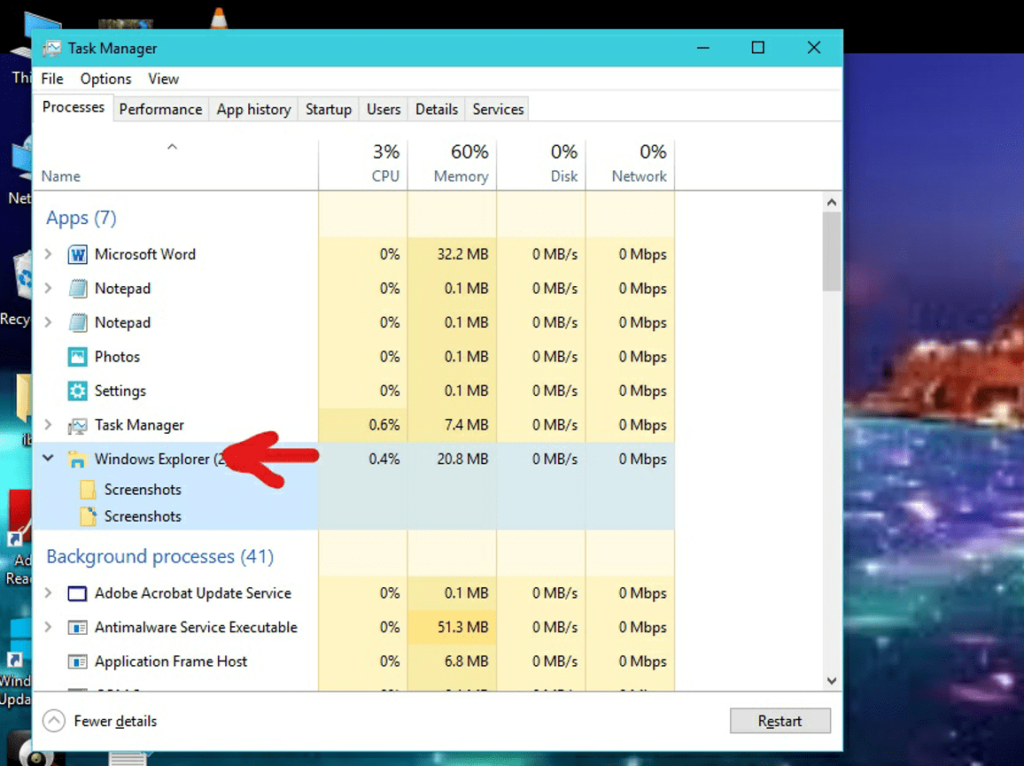Click the Application Frame Host entry
Image resolution: width=1024 pixels, height=766 pixels.
[x=168, y=661]
